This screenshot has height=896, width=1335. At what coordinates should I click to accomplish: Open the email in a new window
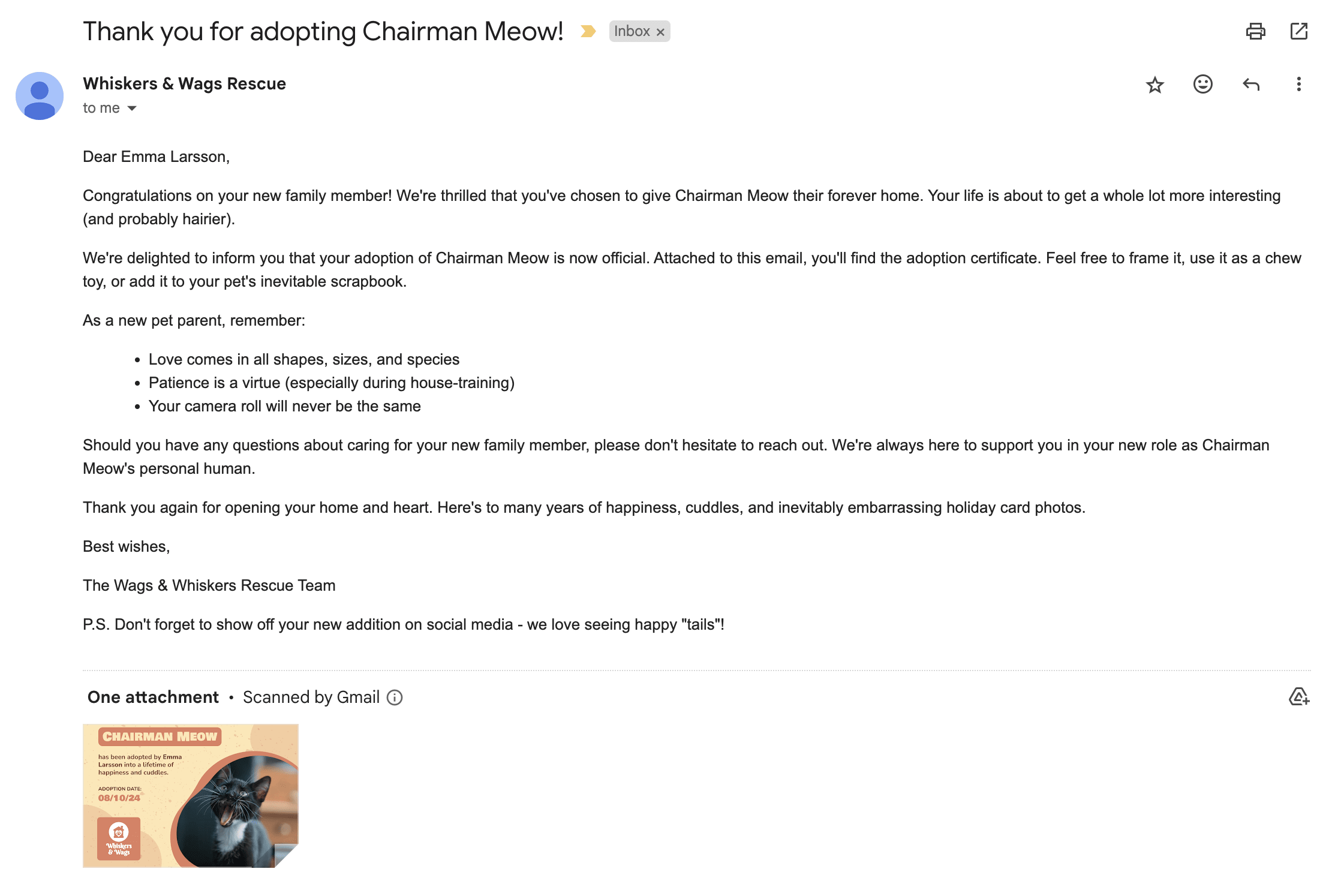pos(1298,31)
